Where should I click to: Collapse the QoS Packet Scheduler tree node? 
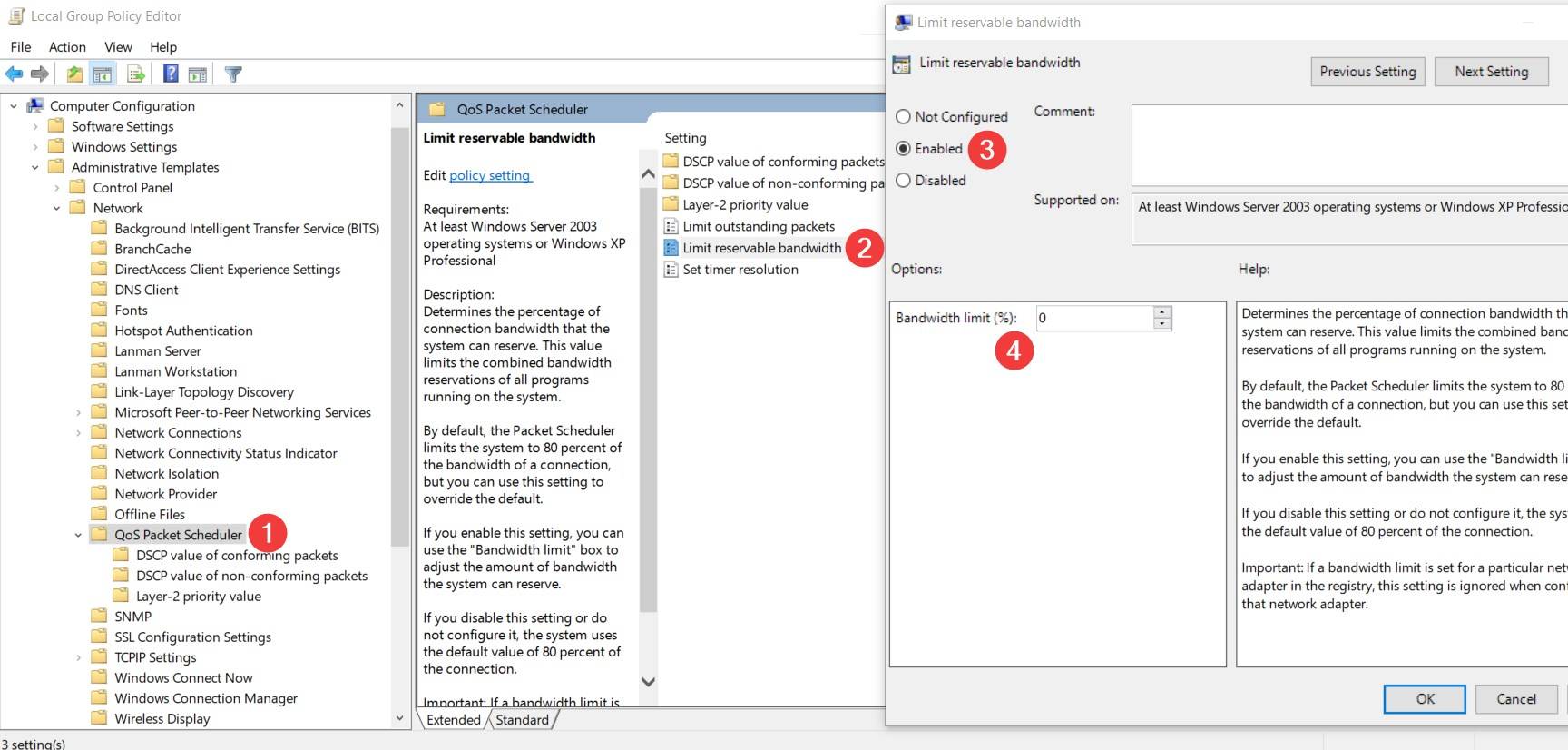tap(78, 536)
